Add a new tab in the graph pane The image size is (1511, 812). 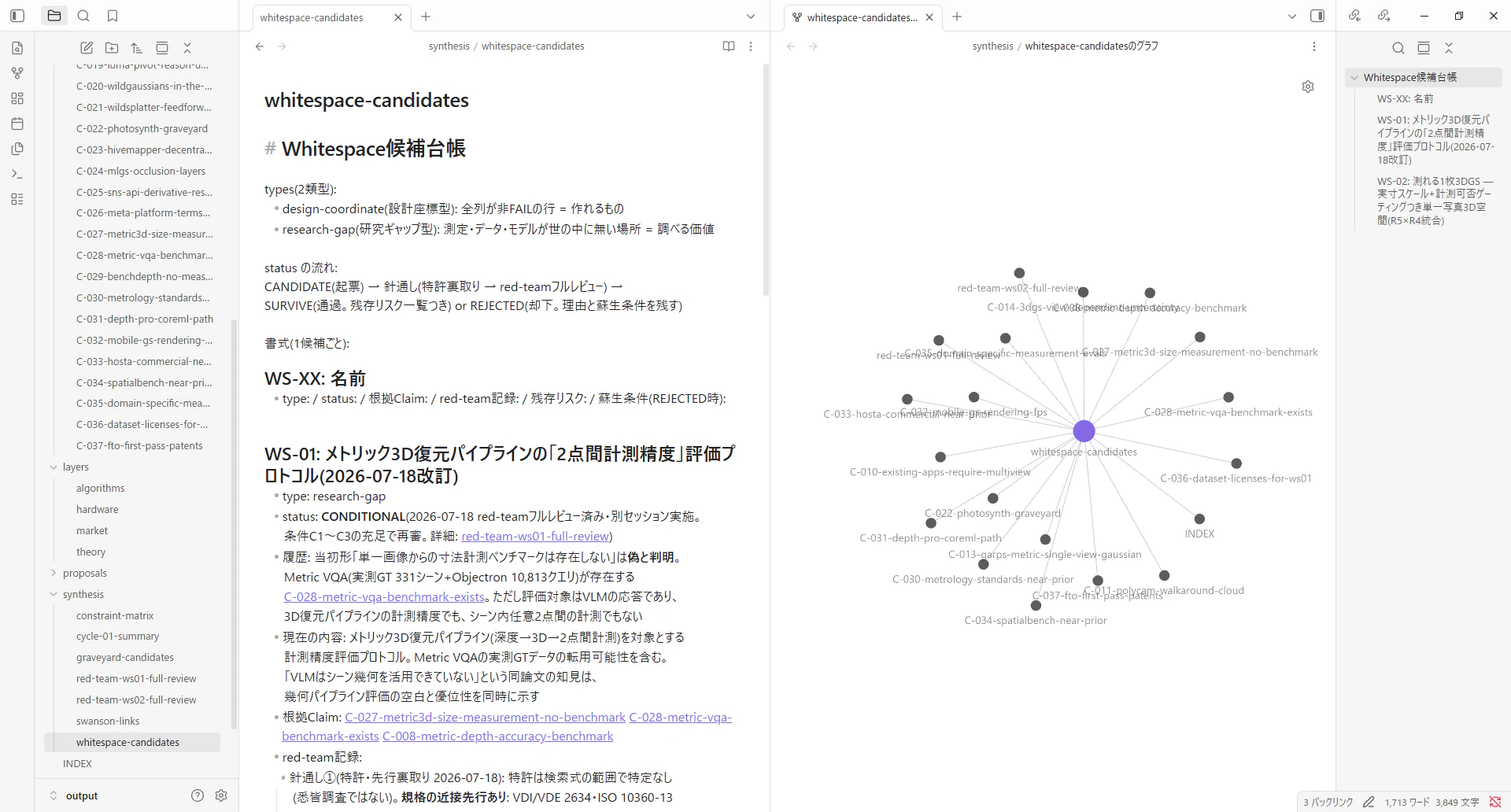pyautogui.click(x=957, y=17)
